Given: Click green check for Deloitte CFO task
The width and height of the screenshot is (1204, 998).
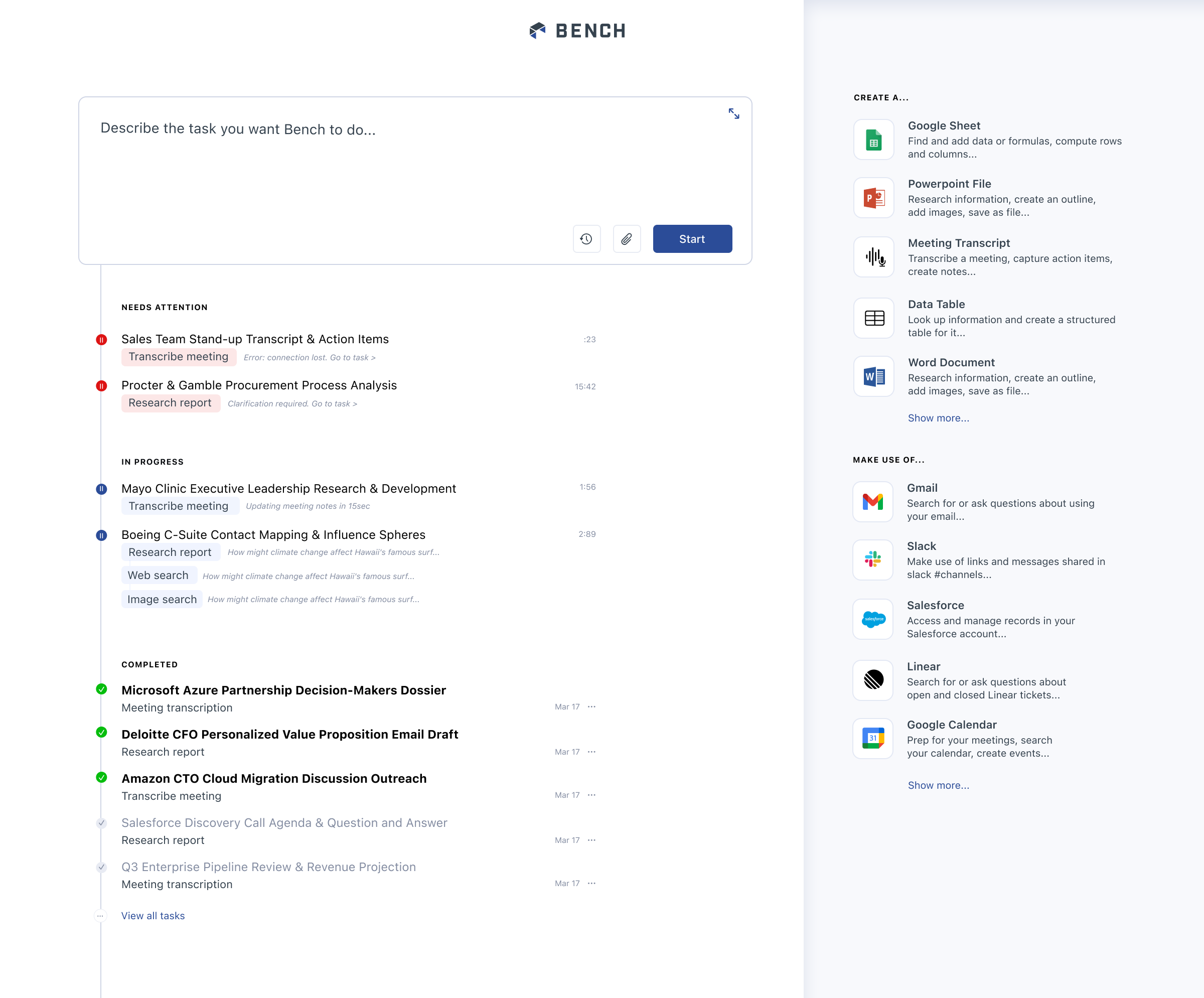Looking at the screenshot, I should (x=101, y=733).
